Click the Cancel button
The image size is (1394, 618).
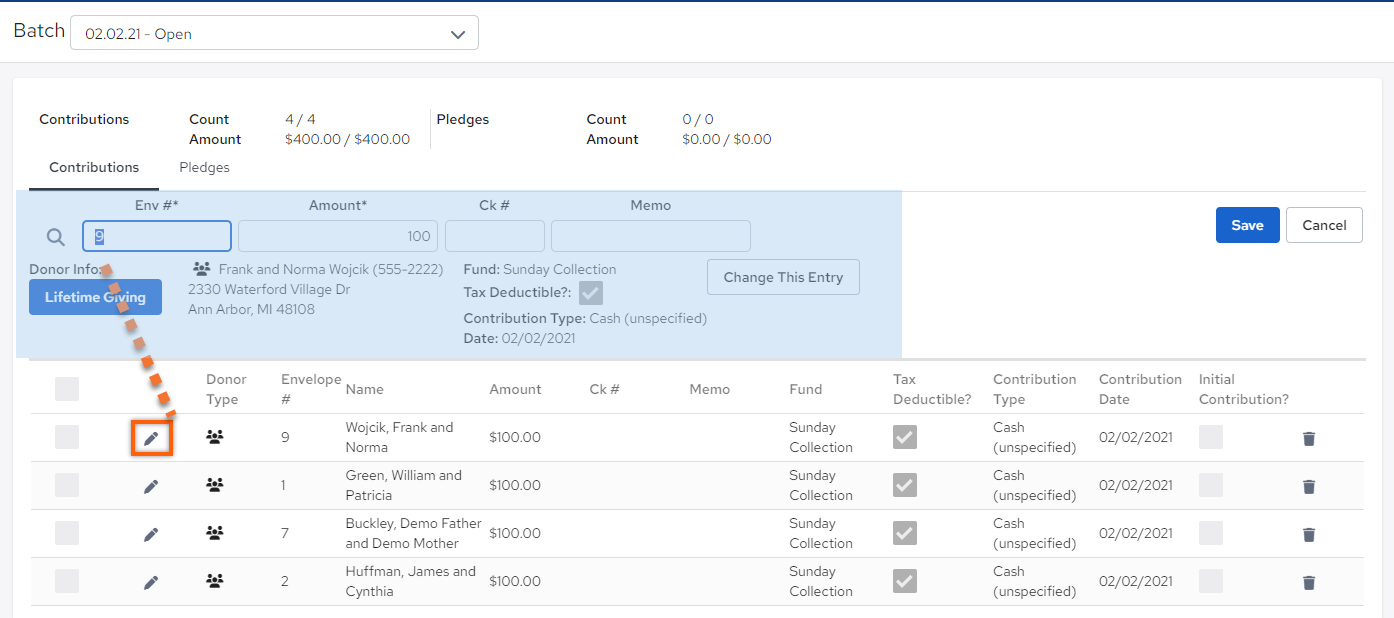point(1324,225)
